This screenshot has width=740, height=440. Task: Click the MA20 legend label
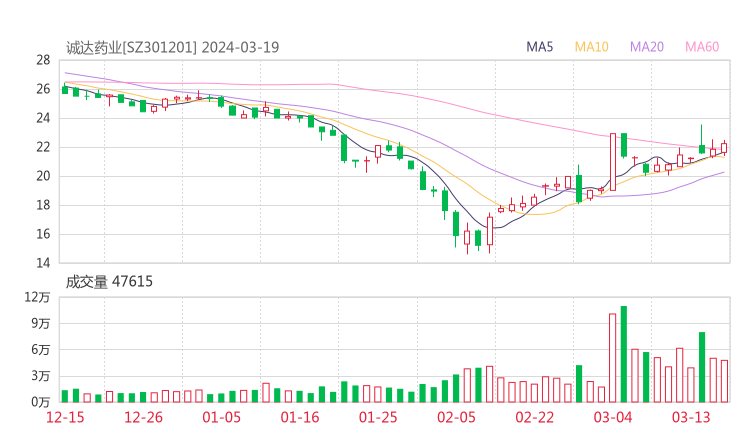[647, 47]
